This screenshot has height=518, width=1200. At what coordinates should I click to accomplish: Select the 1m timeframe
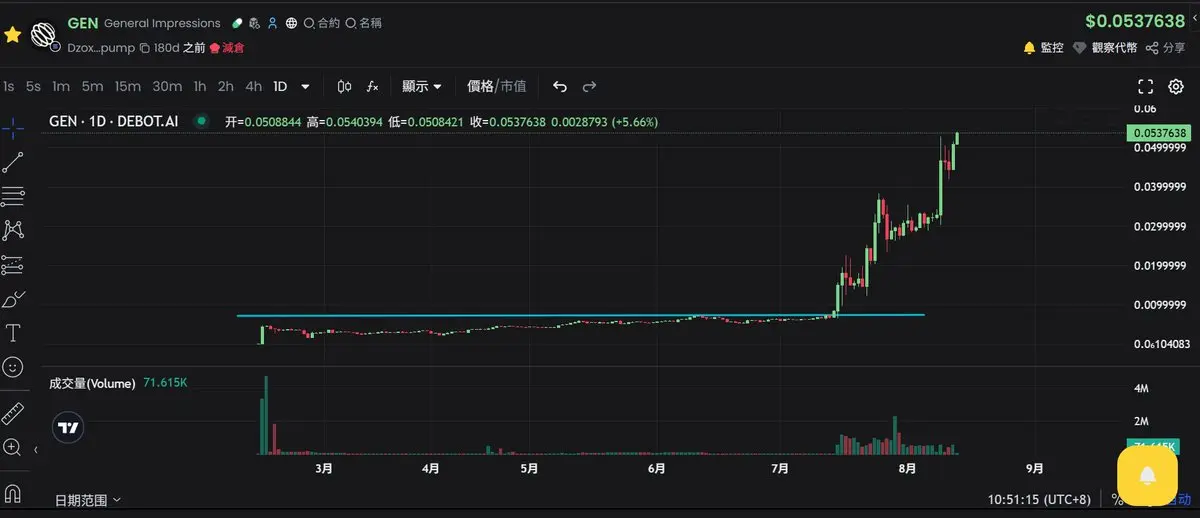pos(61,87)
